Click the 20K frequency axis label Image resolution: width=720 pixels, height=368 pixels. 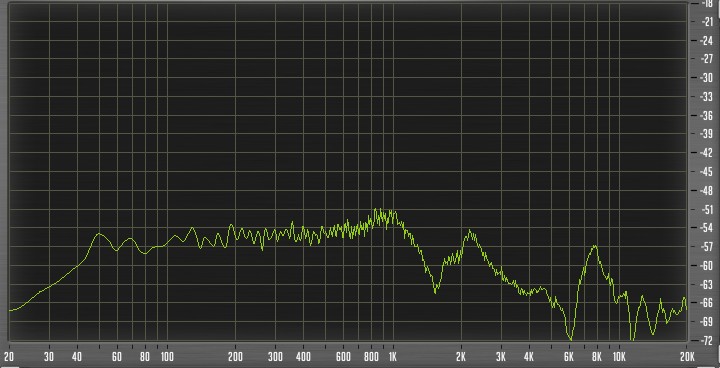pyautogui.click(x=687, y=357)
